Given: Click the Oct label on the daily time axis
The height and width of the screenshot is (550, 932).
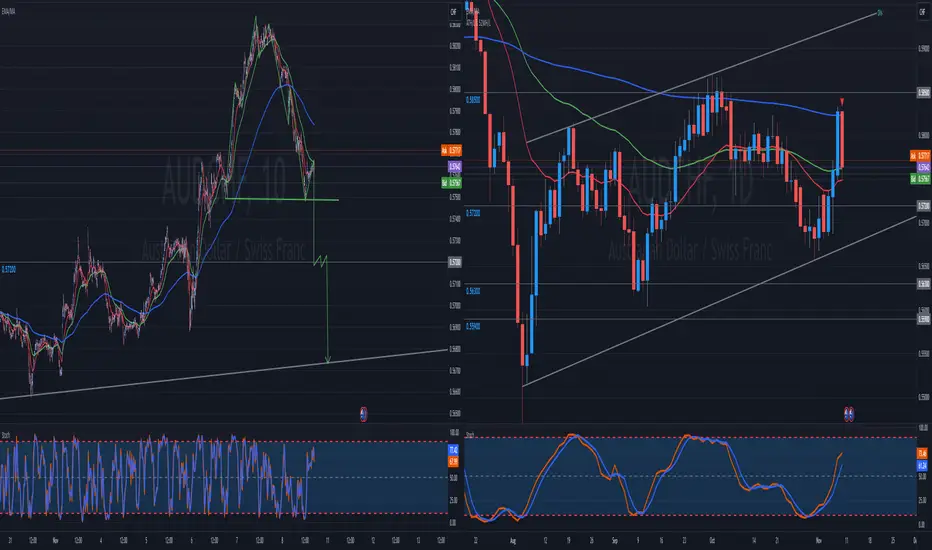Looking at the screenshot, I should [712, 540].
